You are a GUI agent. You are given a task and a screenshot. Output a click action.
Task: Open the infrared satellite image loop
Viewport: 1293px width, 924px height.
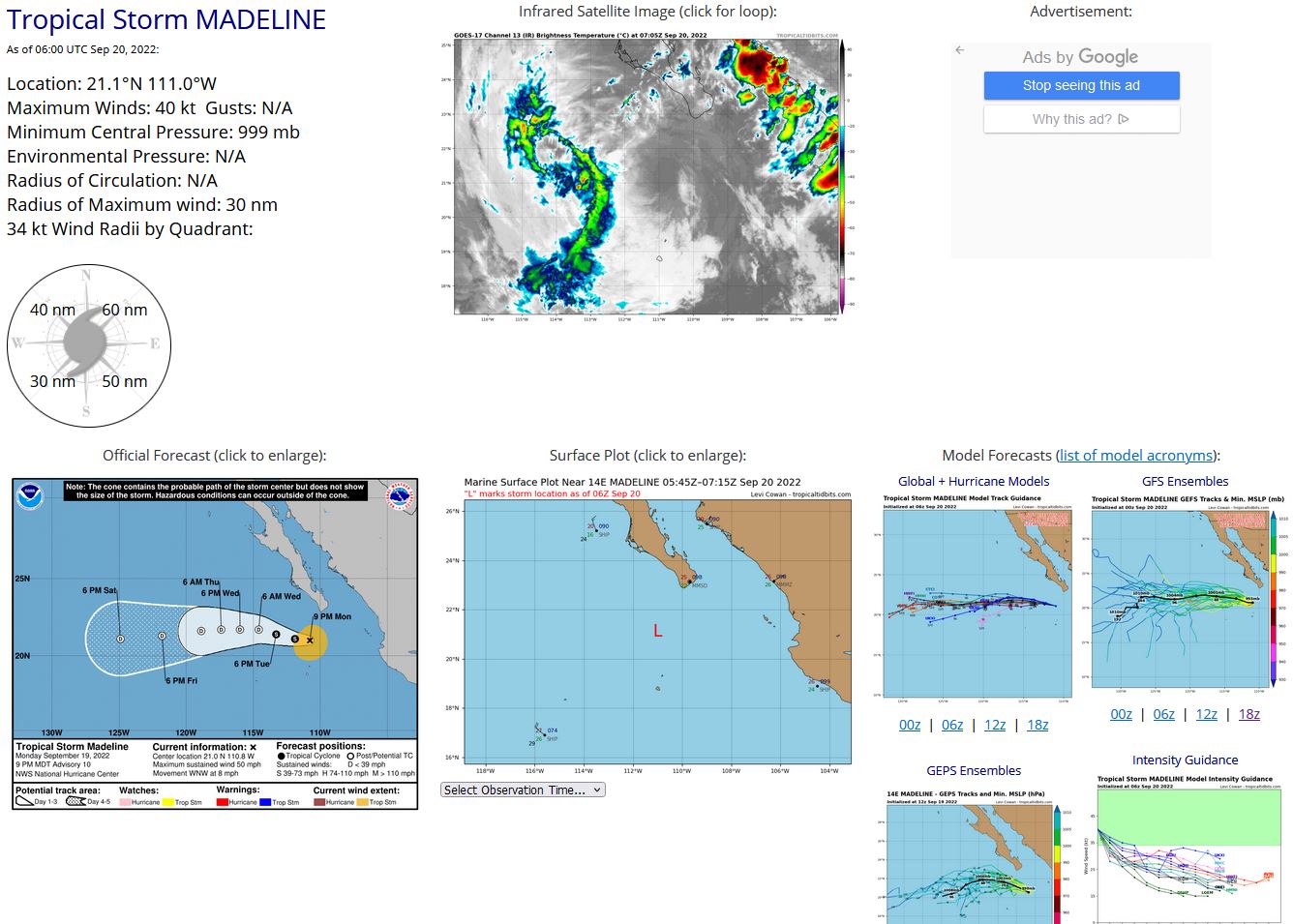pos(646,174)
